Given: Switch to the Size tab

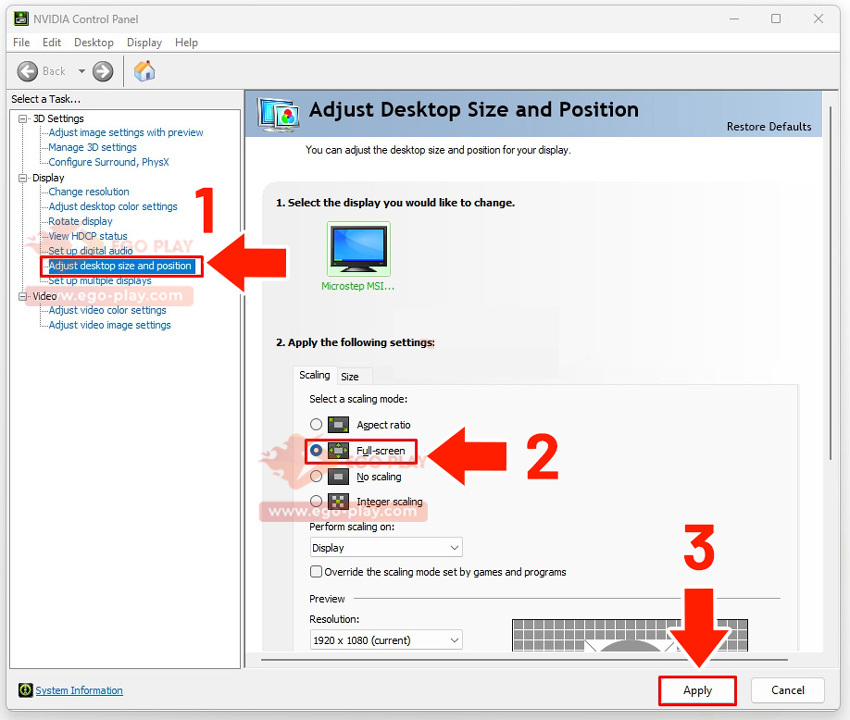Looking at the screenshot, I should tap(349, 377).
